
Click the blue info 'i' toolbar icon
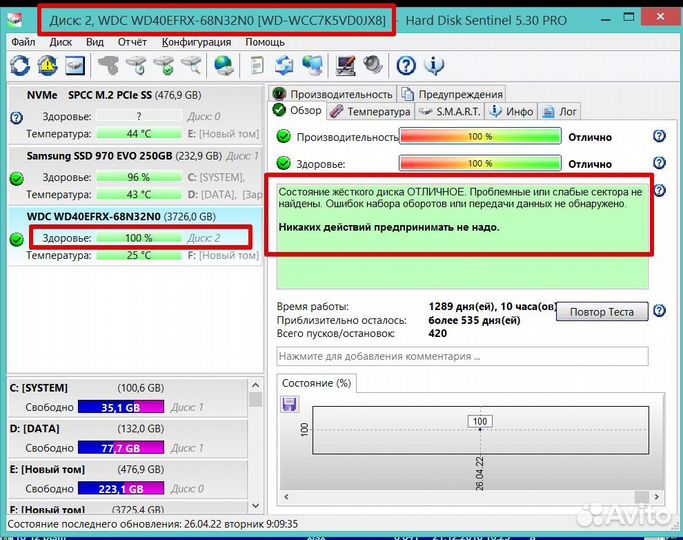click(x=434, y=66)
